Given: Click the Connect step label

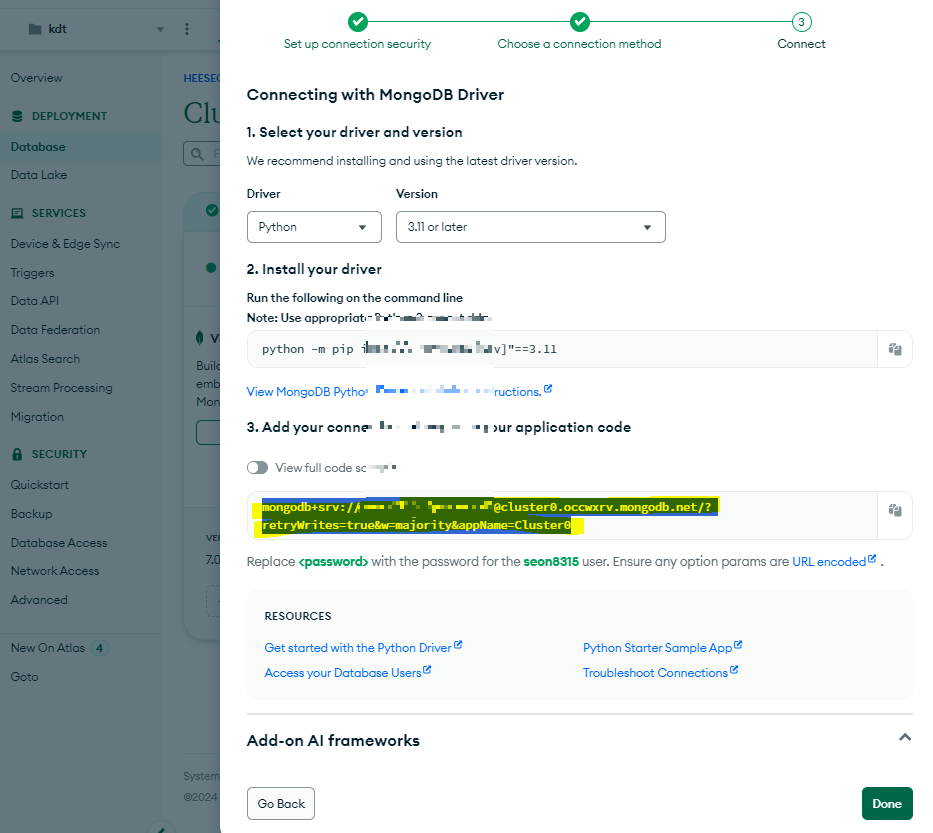Looking at the screenshot, I should pyautogui.click(x=801, y=44).
